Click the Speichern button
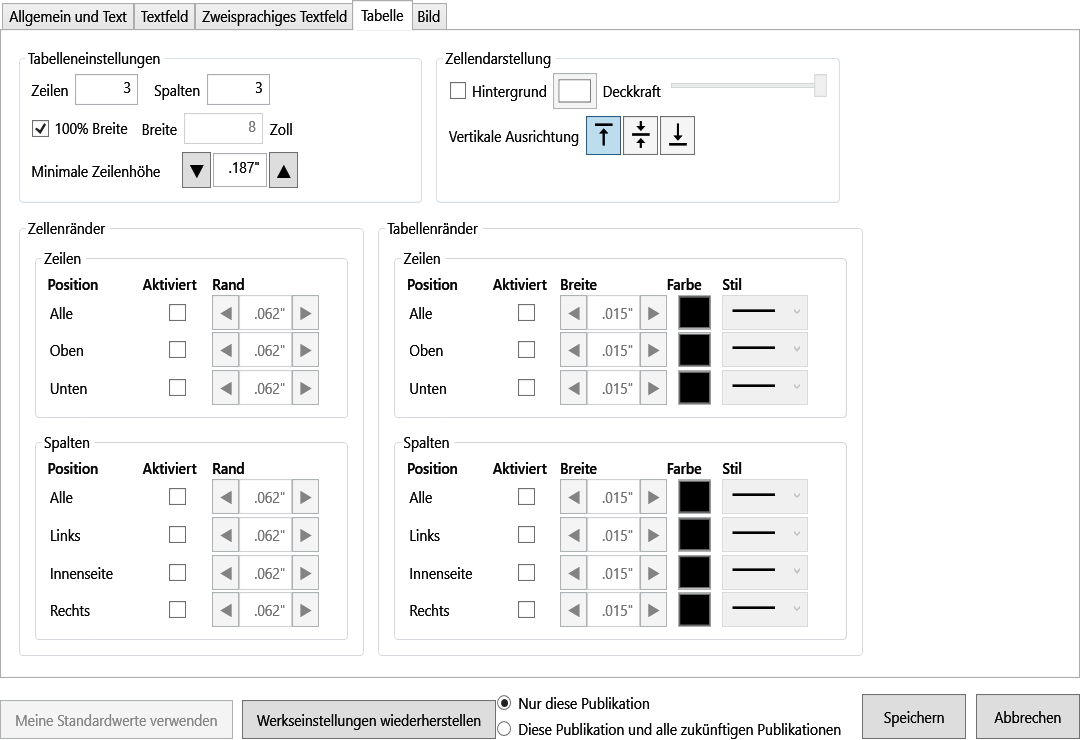 [x=914, y=717]
